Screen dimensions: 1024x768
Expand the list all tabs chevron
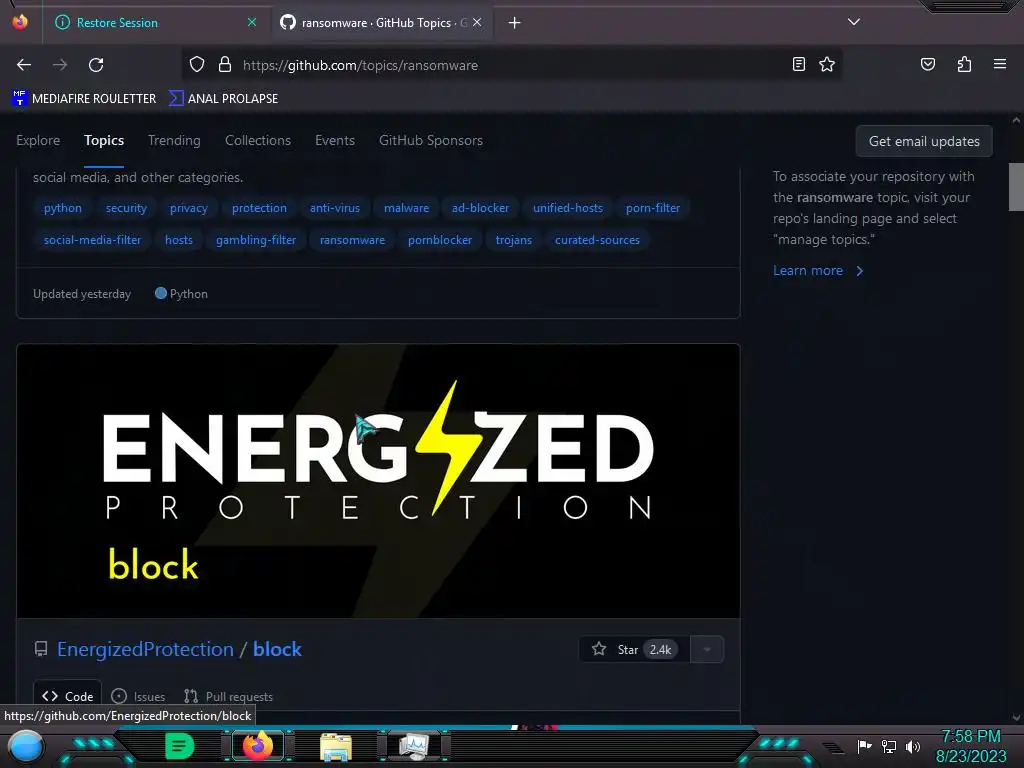[x=854, y=22]
